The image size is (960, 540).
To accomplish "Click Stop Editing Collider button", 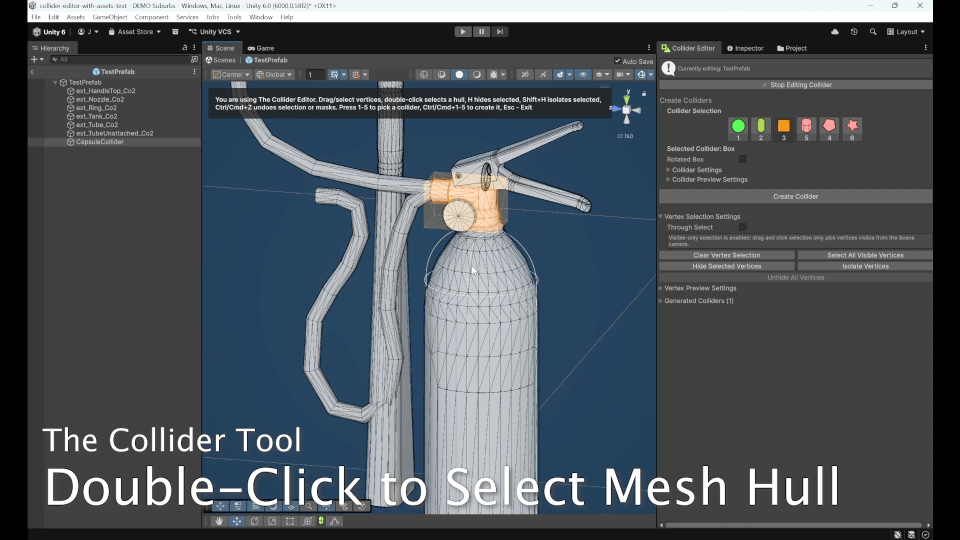I will pyautogui.click(x=795, y=85).
